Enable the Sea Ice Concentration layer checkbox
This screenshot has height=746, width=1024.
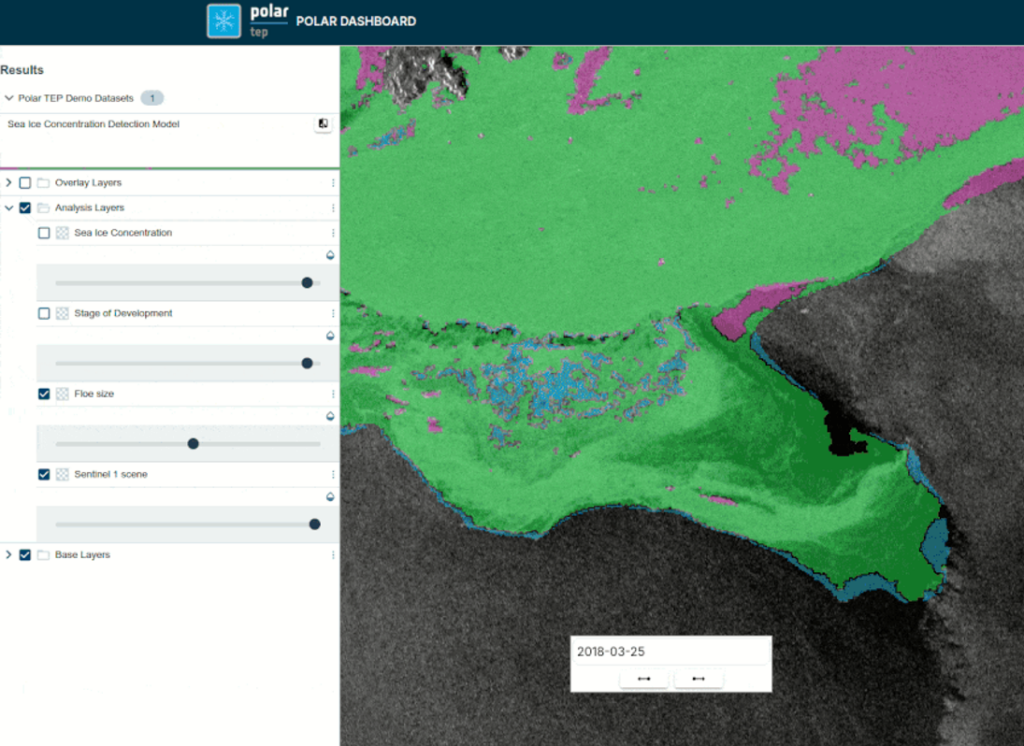point(44,233)
